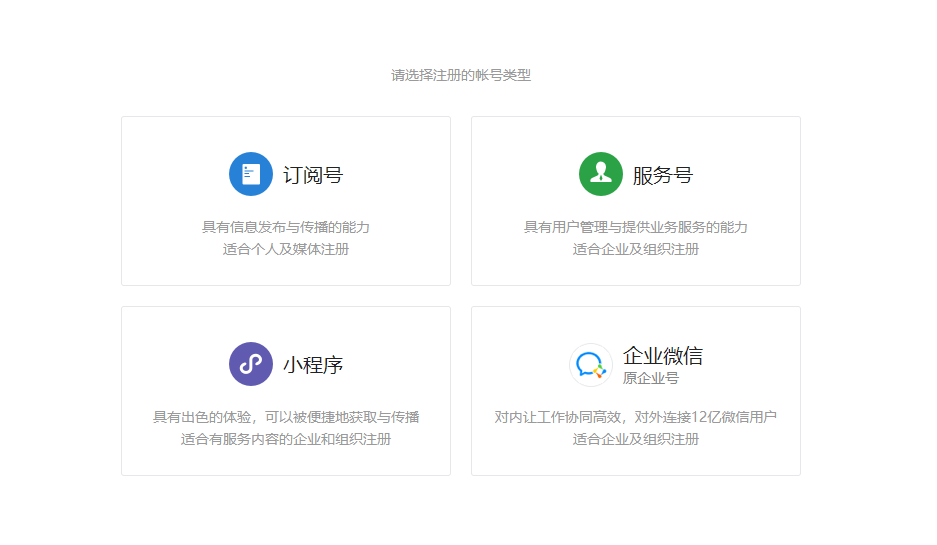937x545 pixels.
Task: Select the 服务号 title text
Action: point(662,175)
